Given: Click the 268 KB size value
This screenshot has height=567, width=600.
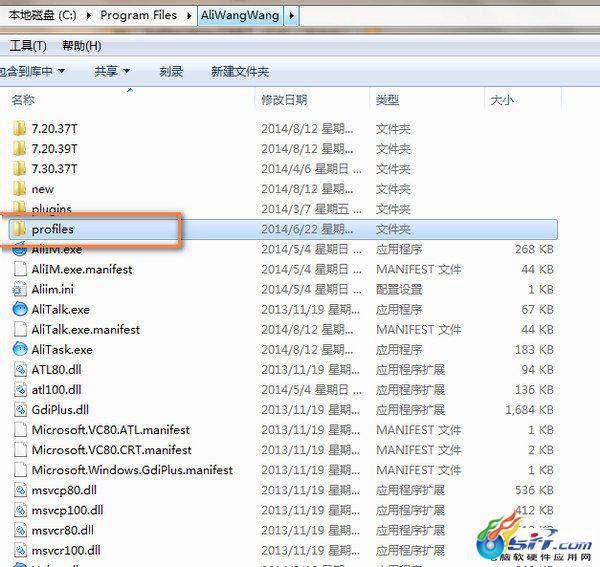Looking at the screenshot, I should 534,249.
